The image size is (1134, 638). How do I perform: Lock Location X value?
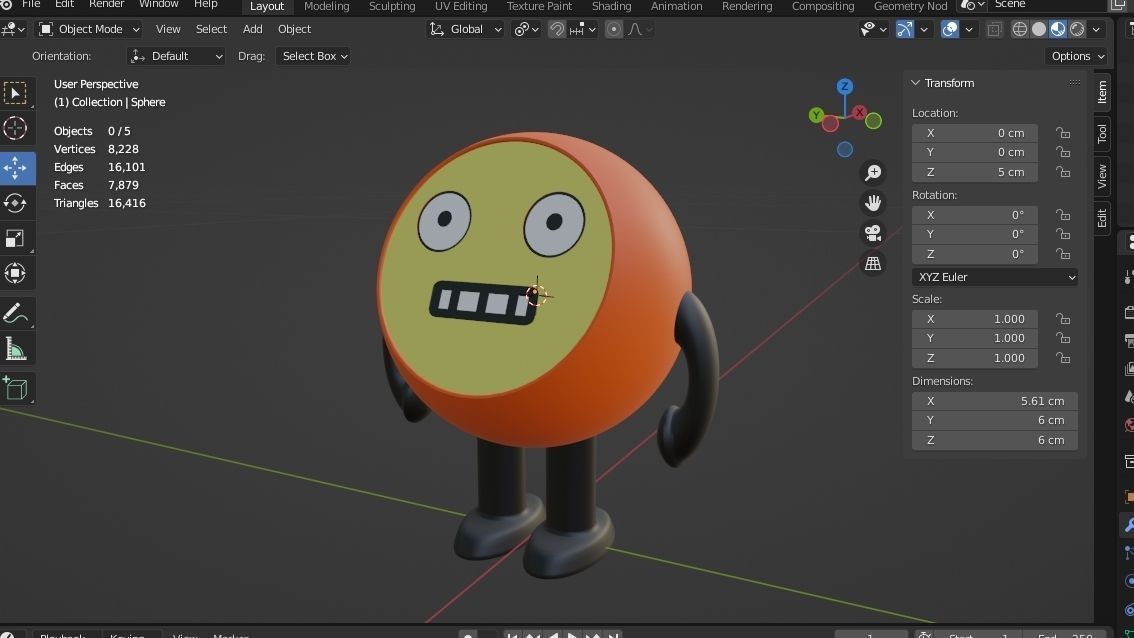coord(1062,133)
